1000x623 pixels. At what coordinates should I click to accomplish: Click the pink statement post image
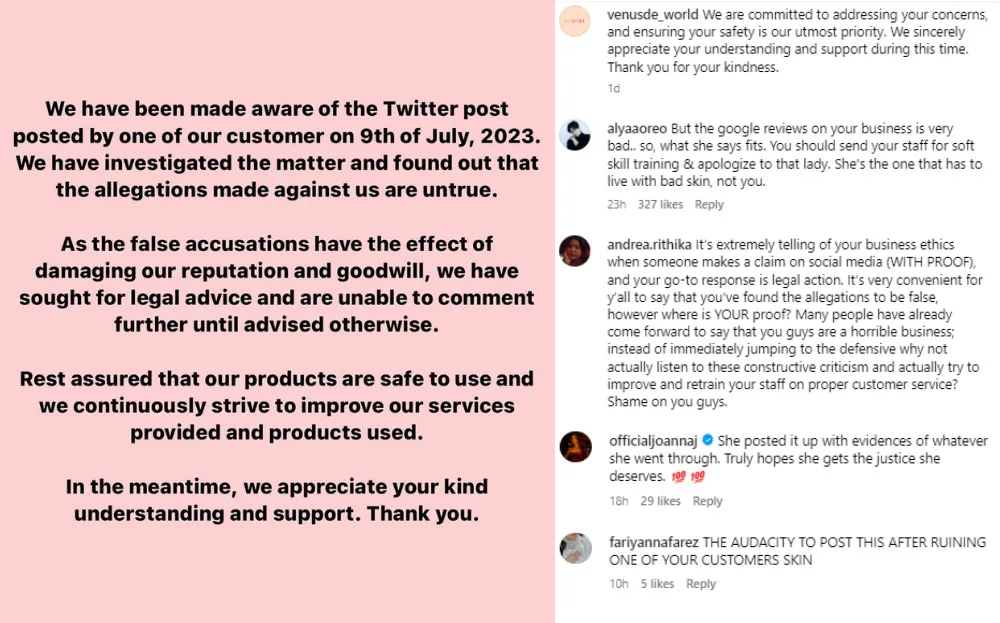coord(277,311)
